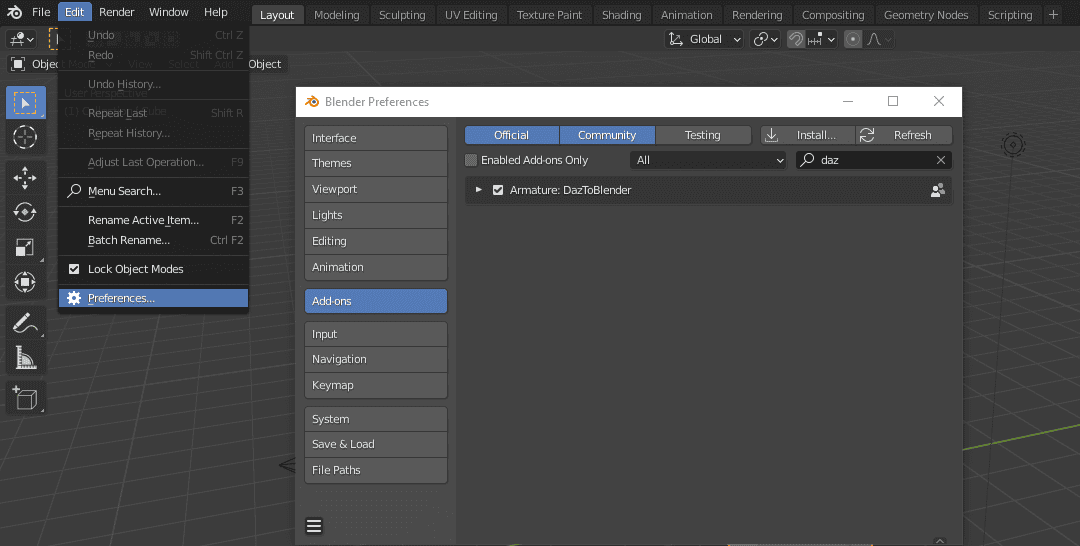Toggle the Lock Object Modes checkbox

click(x=74, y=269)
